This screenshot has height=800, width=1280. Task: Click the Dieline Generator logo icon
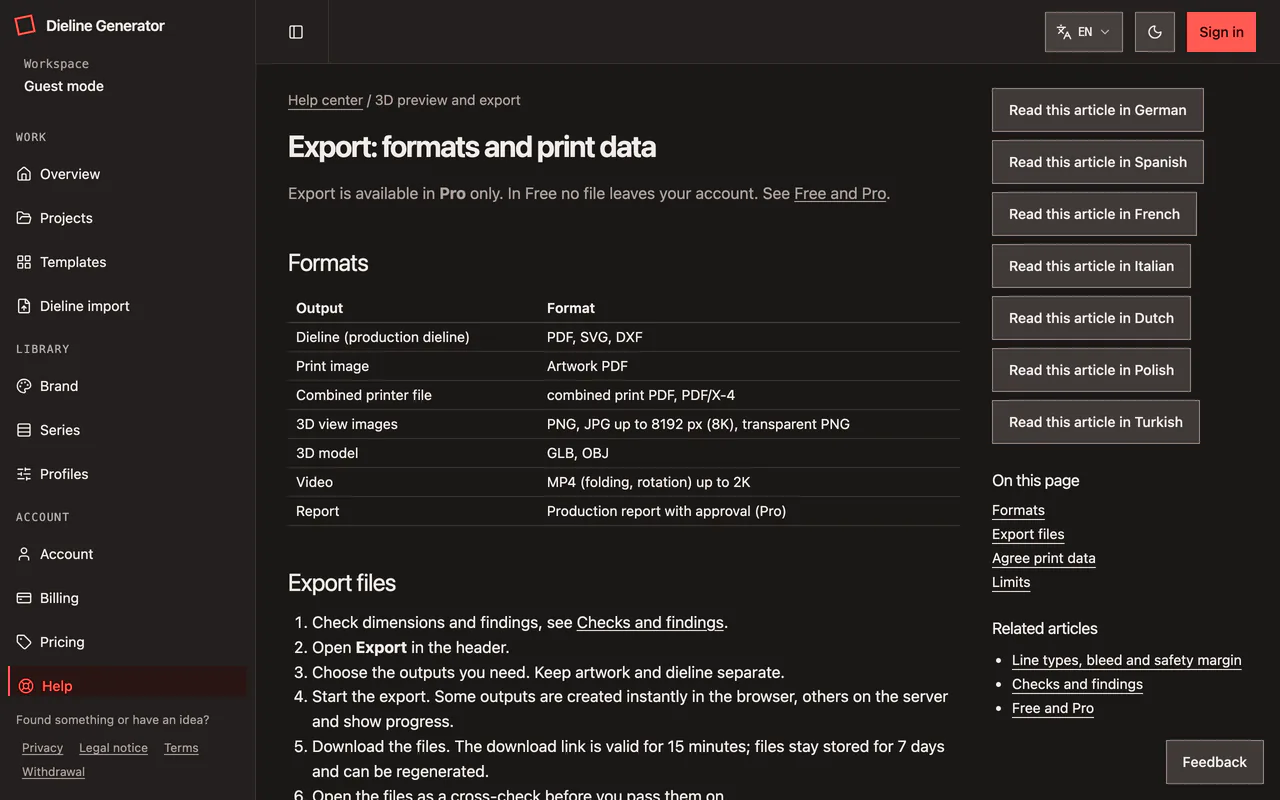pyautogui.click(x=25, y=26)
